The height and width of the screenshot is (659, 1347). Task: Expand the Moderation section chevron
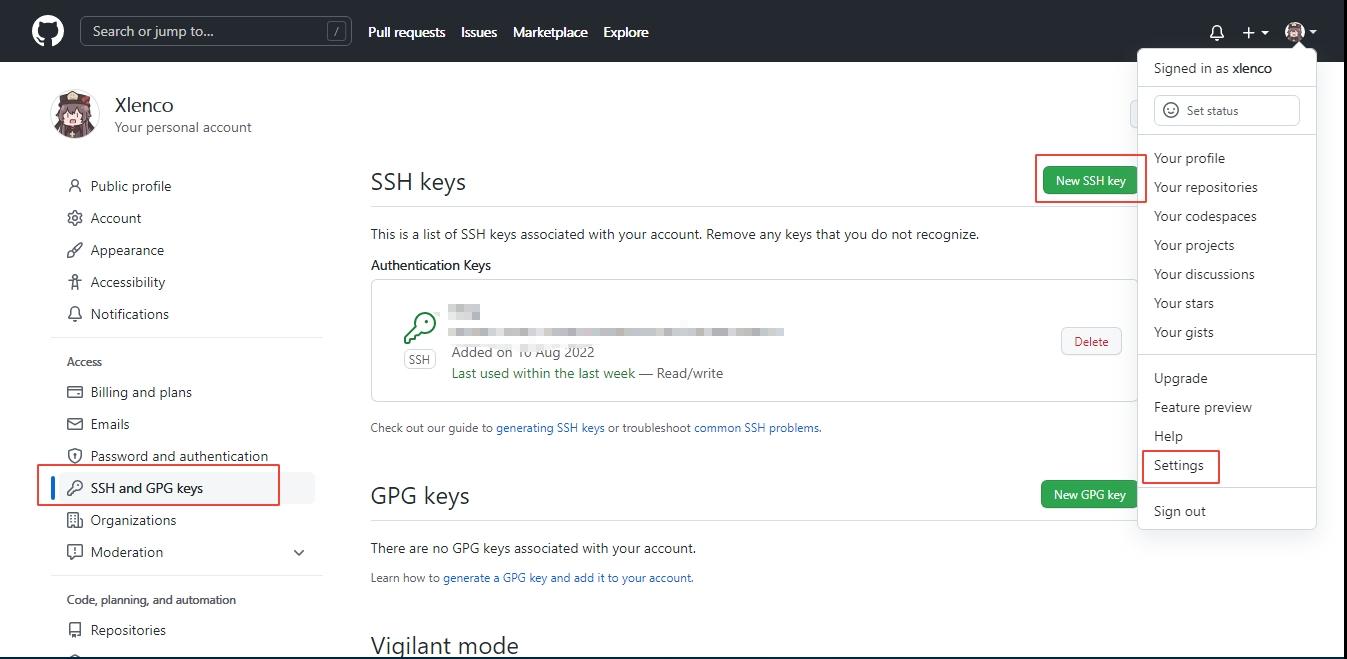pyautogui.click(x=299, y=552)
